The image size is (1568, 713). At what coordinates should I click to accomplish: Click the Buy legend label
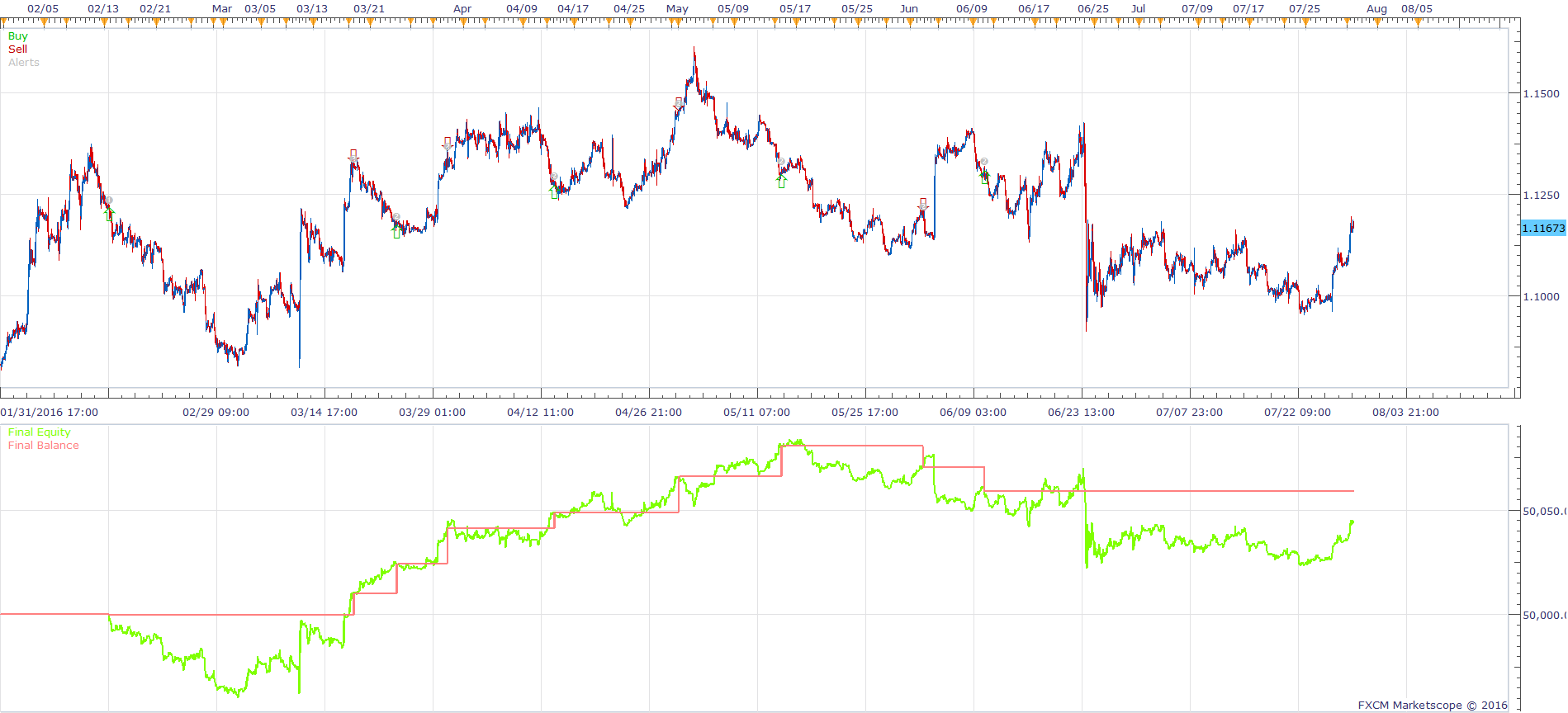(x=17, y=35)
